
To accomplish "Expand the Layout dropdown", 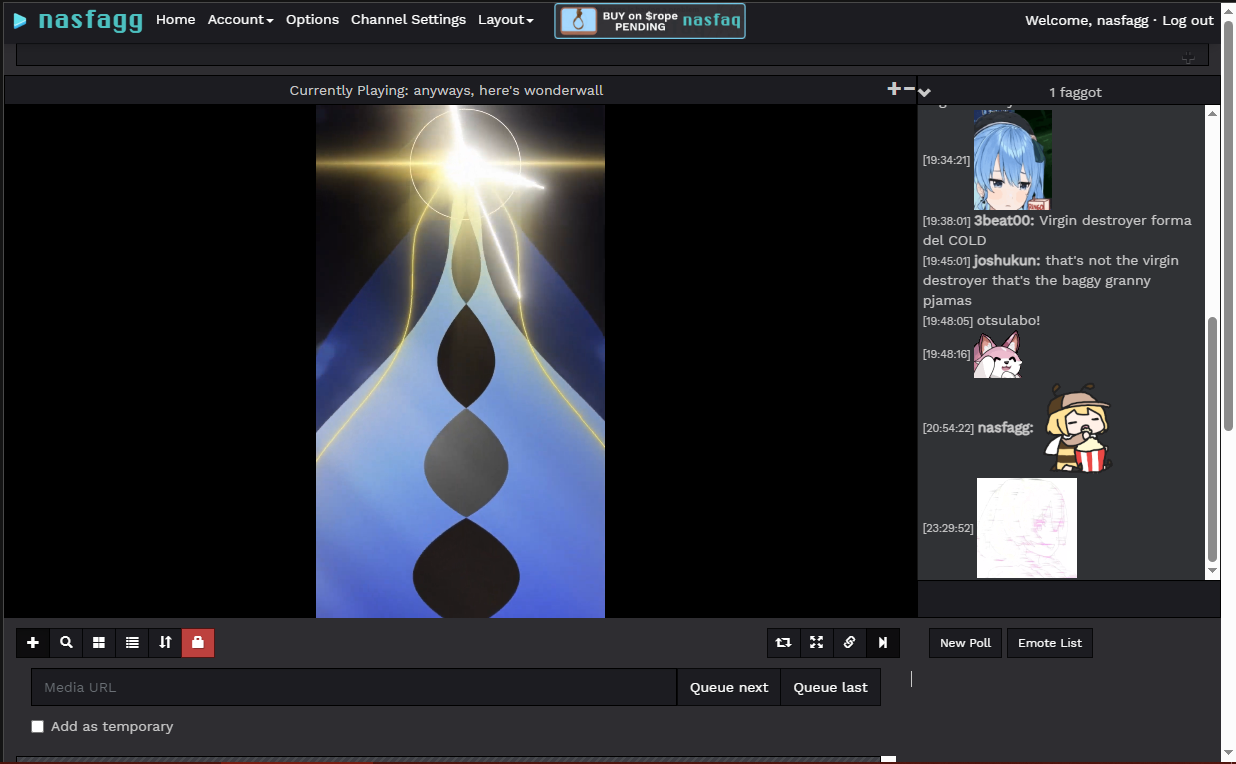I will click(505, 20).
